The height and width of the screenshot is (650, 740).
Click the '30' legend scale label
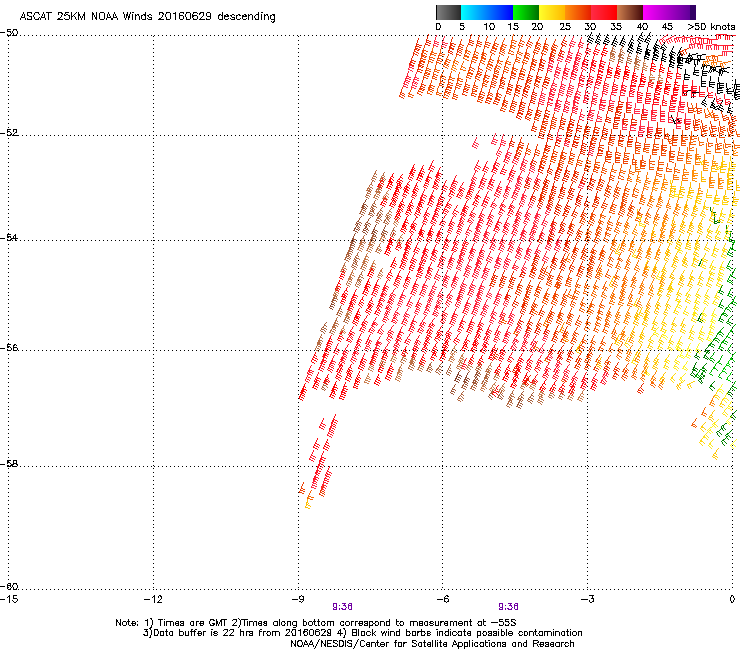click(x=590, y=27)
